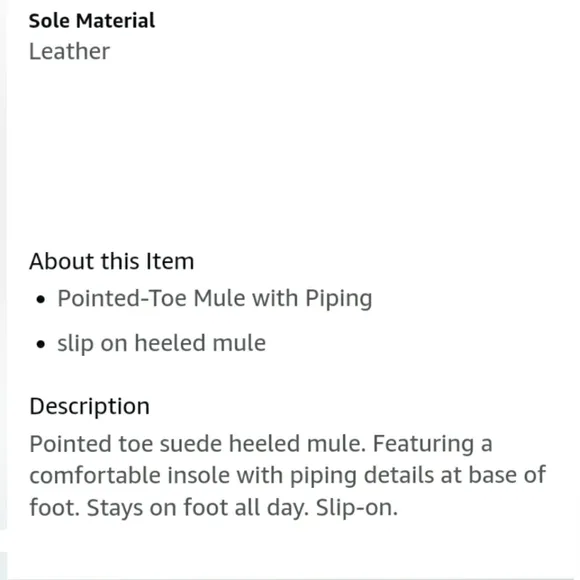Click the bullet dot before slip on
This screenshot has height=580, width=580.
tap(41, 344)
